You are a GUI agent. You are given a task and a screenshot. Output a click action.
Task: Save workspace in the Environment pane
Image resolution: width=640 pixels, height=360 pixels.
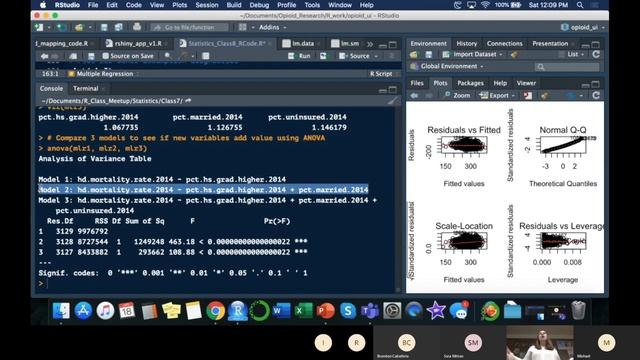pos(429,54)
